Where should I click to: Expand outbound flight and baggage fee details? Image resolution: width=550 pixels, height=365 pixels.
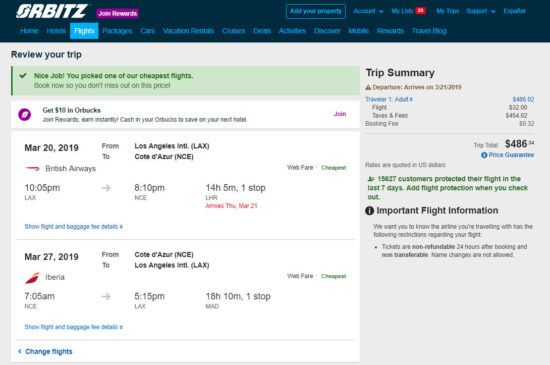coord(74,227)
